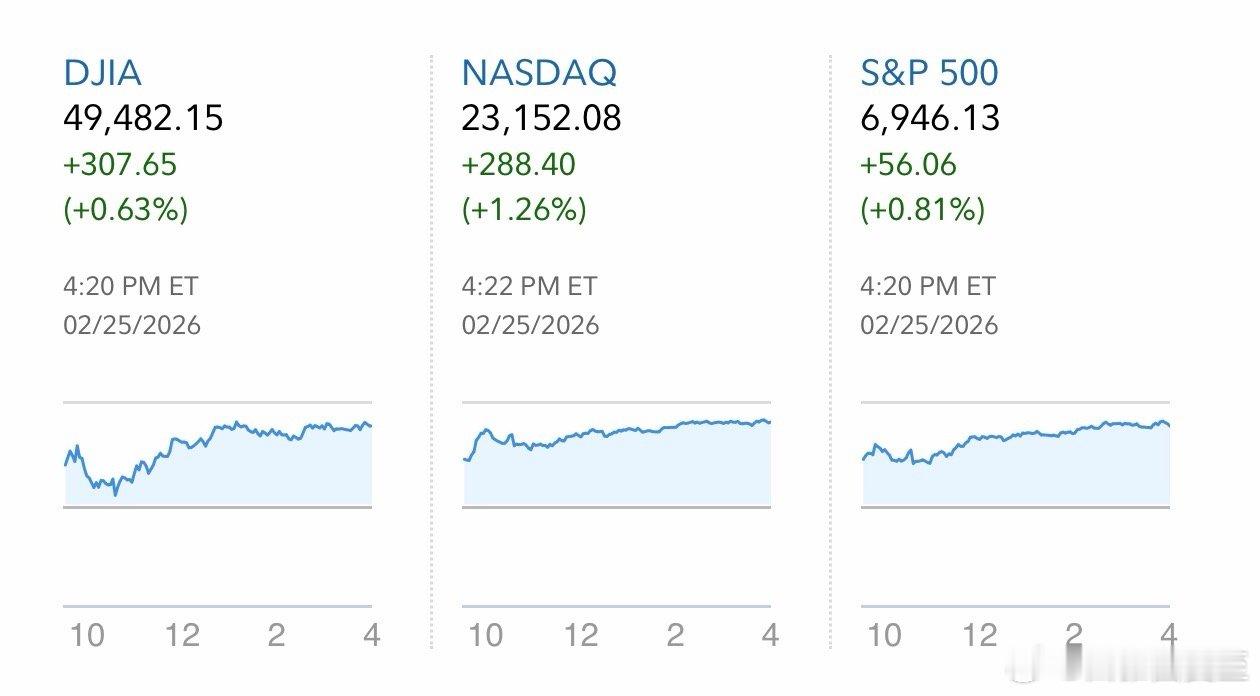Click the 12 axis label on NASDAQ chart

(x=581, y=635)
